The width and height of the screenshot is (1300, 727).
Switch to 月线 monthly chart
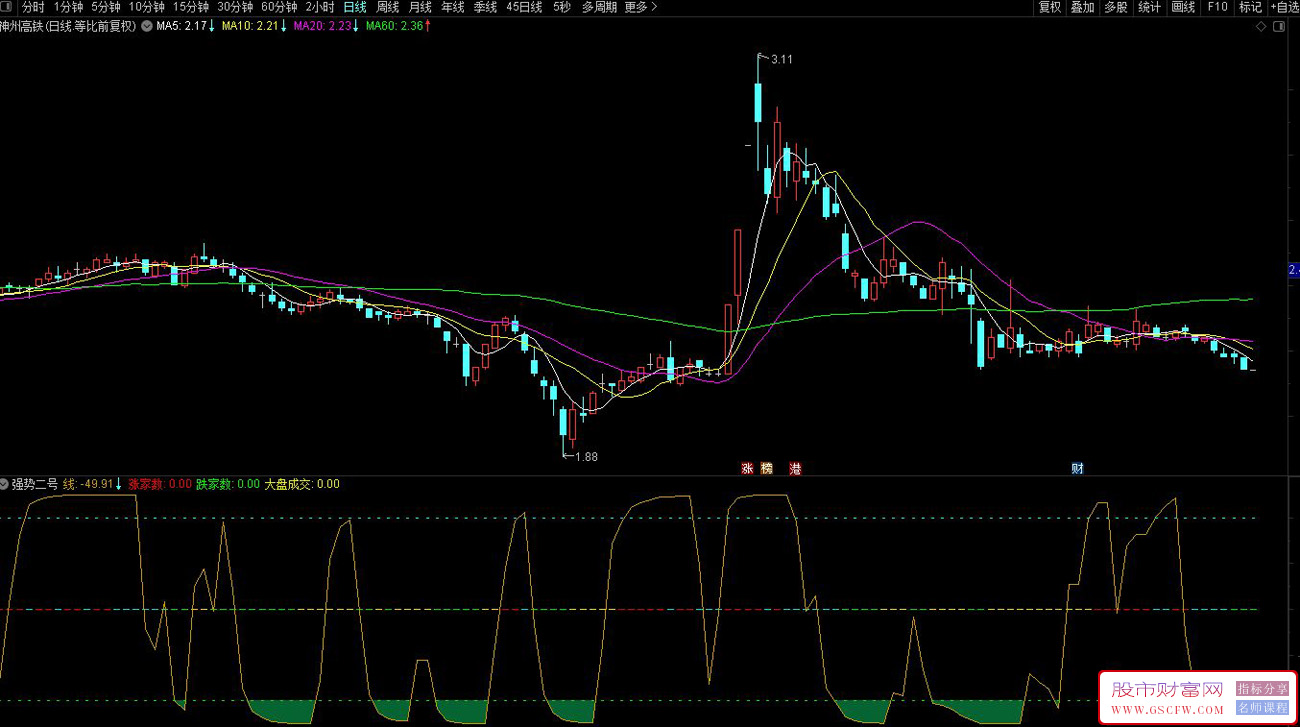[x=420, y=7]
